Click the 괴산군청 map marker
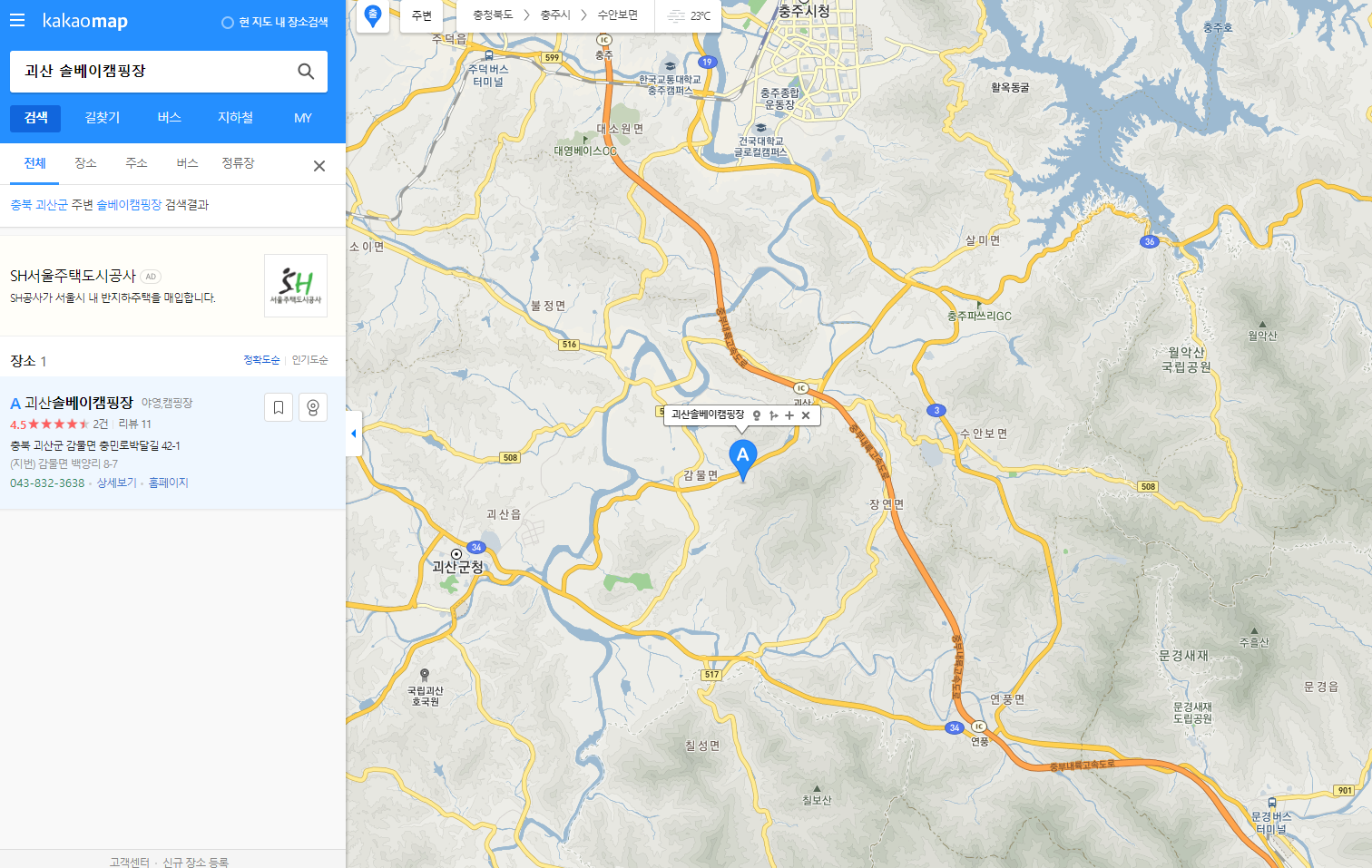Image resolution: width=1372 pixels, height=868 pixels. pos(456,554)
